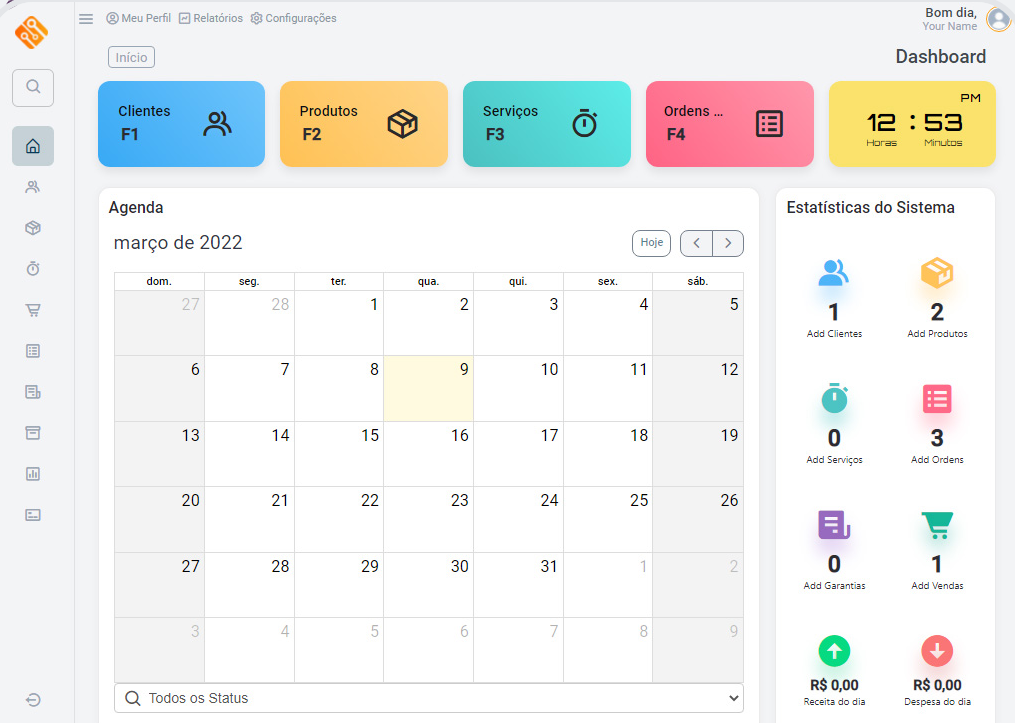Viewport: 1015px width, 723px height.
Task: Open the blue Clientes F1 card
Action: click(x=181, y=124)
